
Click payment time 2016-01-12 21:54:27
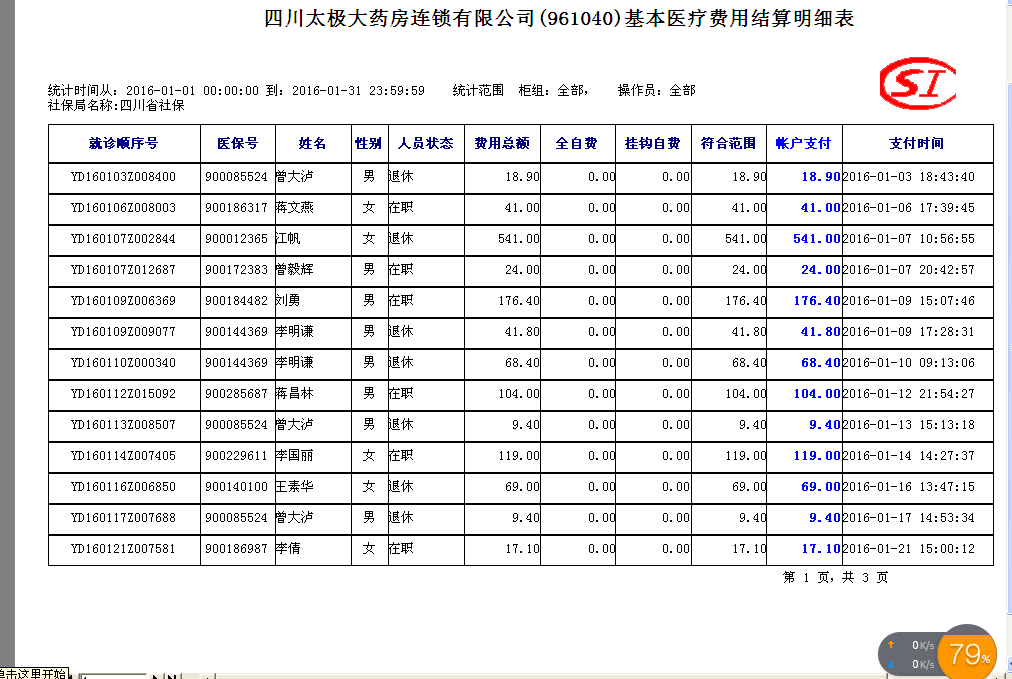point(909,394)
